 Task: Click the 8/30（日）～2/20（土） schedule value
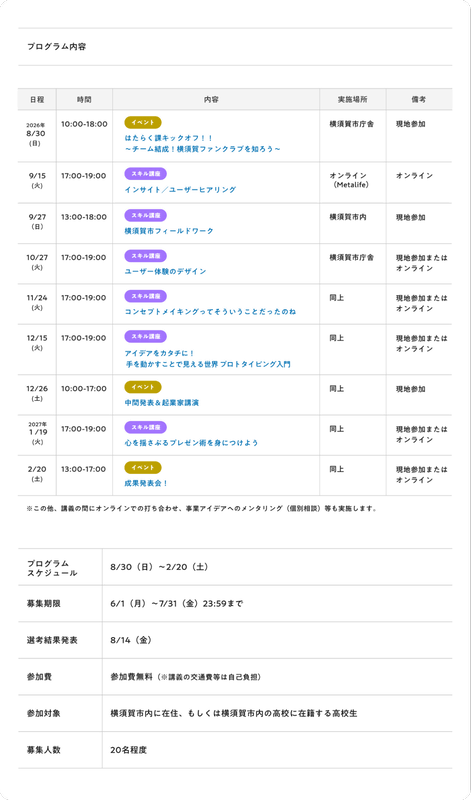(159, 567)
